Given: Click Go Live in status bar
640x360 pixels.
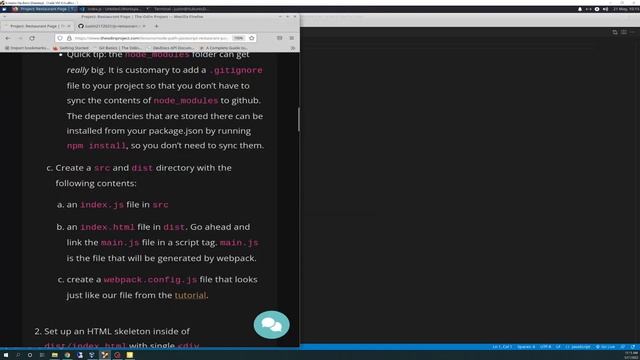Looking at the screenshot, I should pyautogui.click(x=605, y=347).
